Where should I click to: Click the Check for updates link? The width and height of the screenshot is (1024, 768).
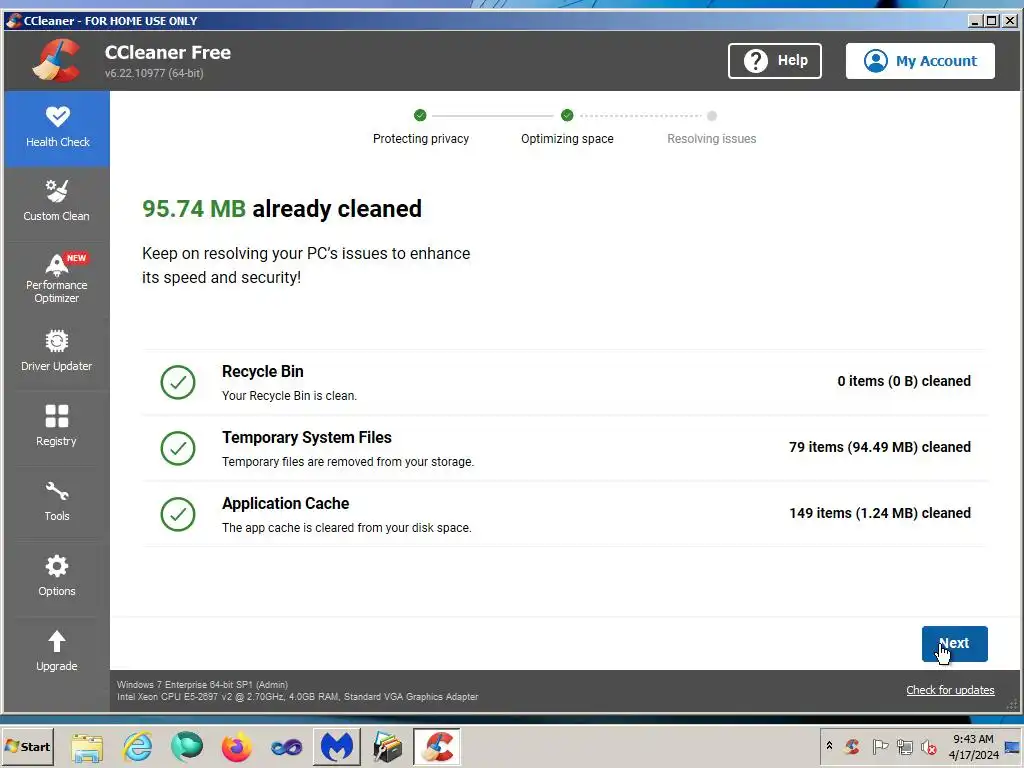point(950,690)
